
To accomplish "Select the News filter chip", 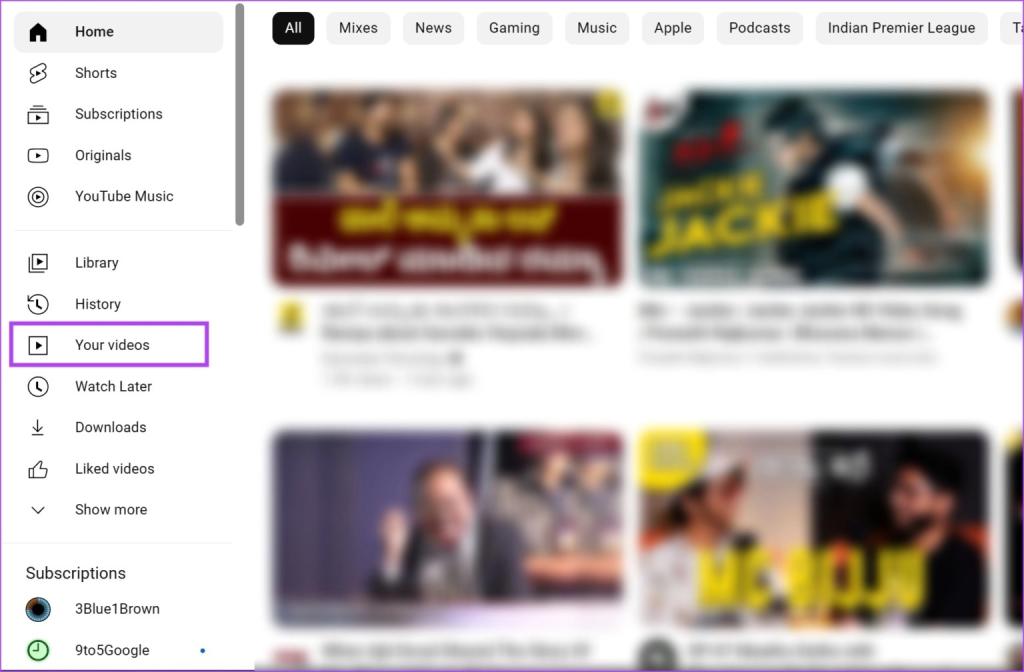I will 433,28.
